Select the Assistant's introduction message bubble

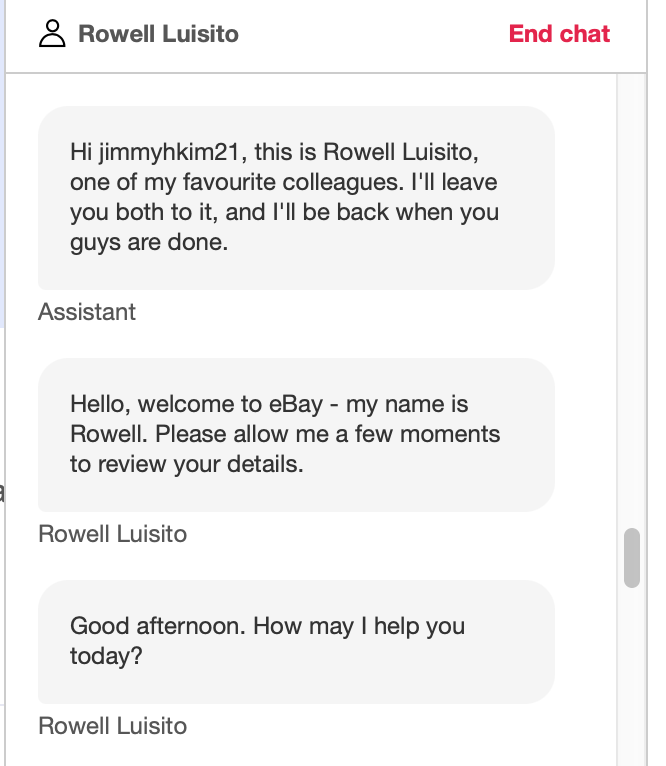[296, 198]
